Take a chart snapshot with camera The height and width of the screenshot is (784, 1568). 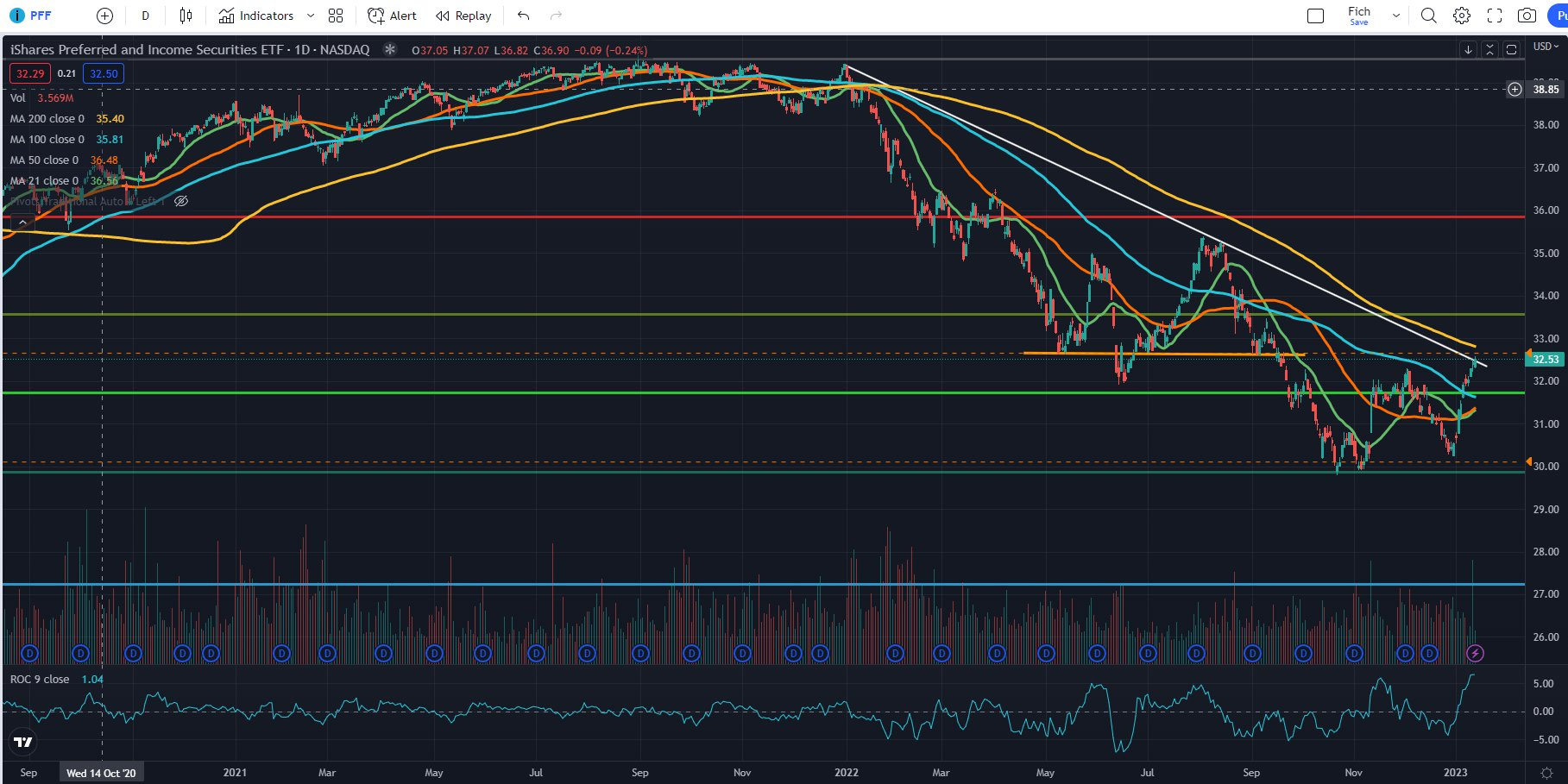(x=1527, y=16)
